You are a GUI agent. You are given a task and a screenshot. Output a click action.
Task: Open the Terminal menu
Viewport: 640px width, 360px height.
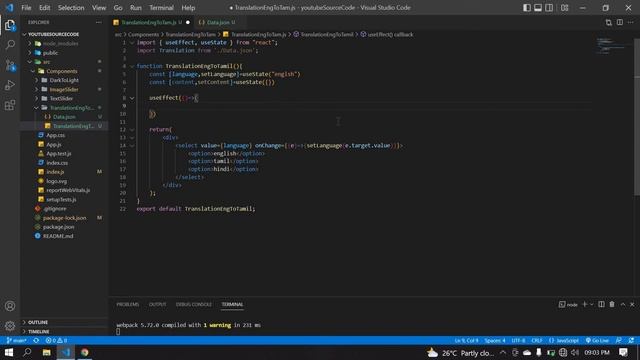pyautogui.click(x=161, y=8)
